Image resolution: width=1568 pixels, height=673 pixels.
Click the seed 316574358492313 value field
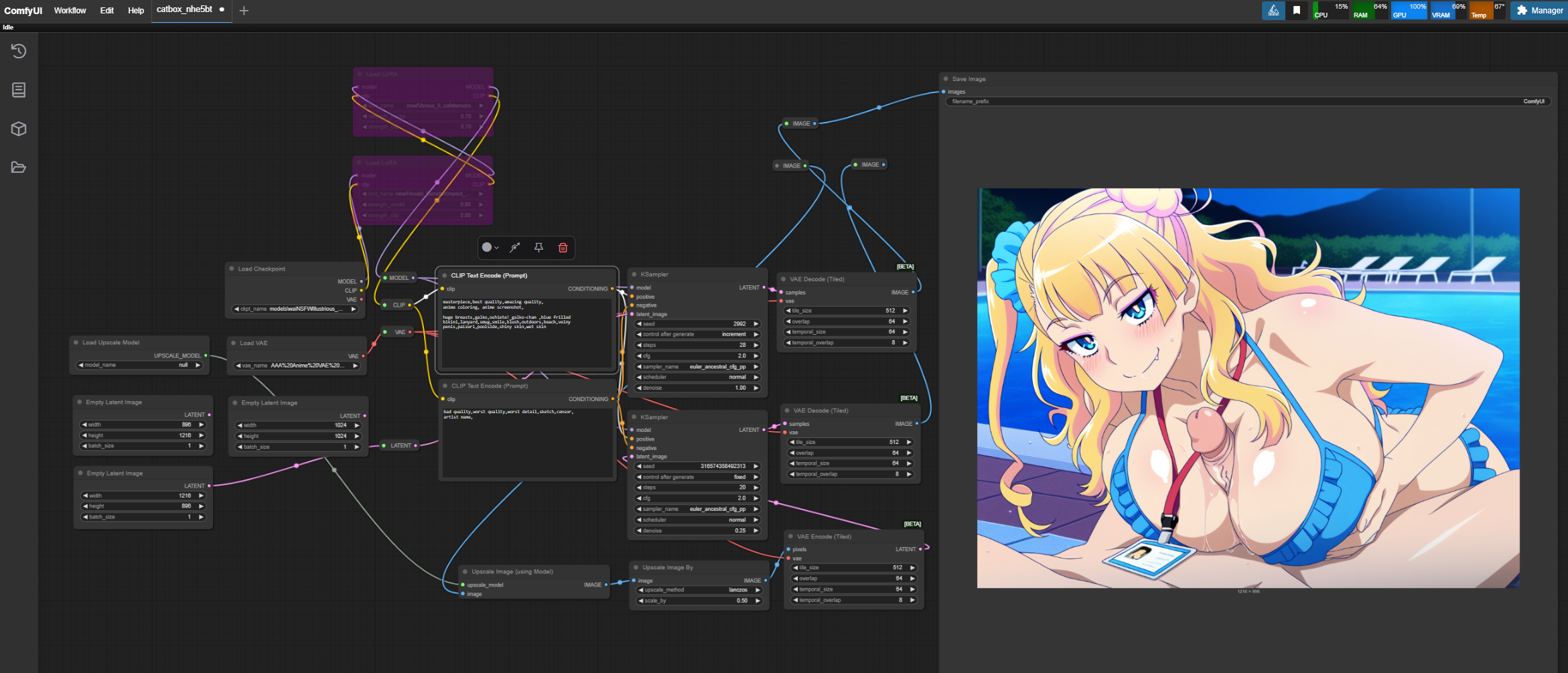pyautogui.click(x=697, y=466)
